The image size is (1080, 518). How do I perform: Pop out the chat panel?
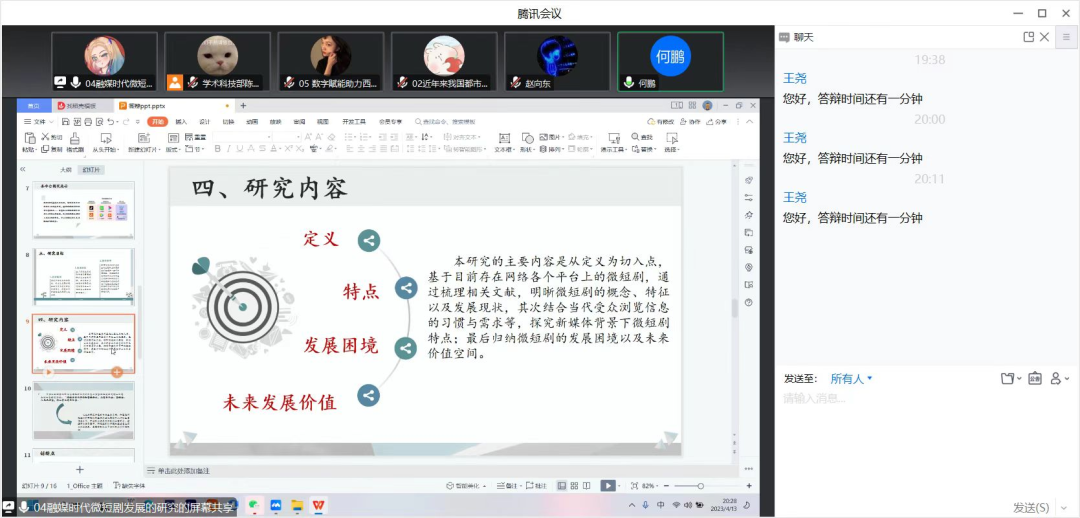coord(1028,37)
